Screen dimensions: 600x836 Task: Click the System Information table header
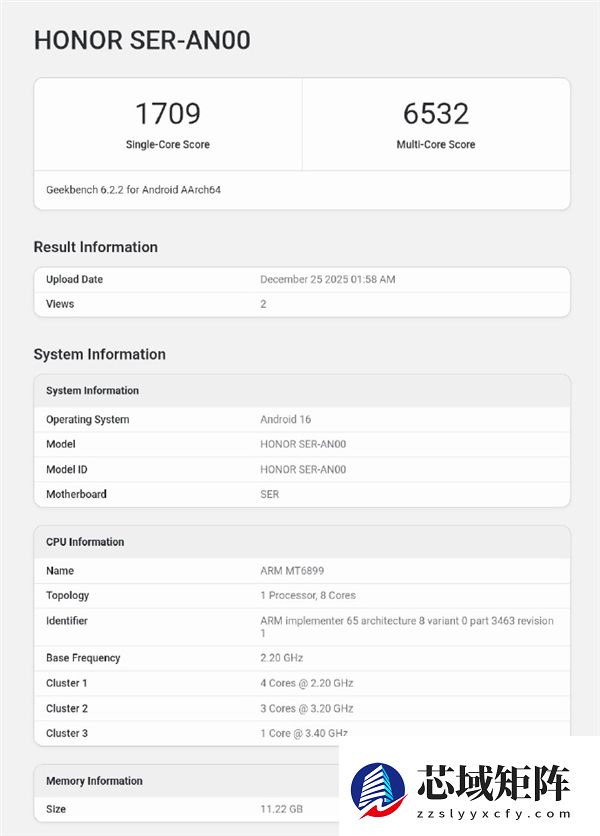click(92, 390)
